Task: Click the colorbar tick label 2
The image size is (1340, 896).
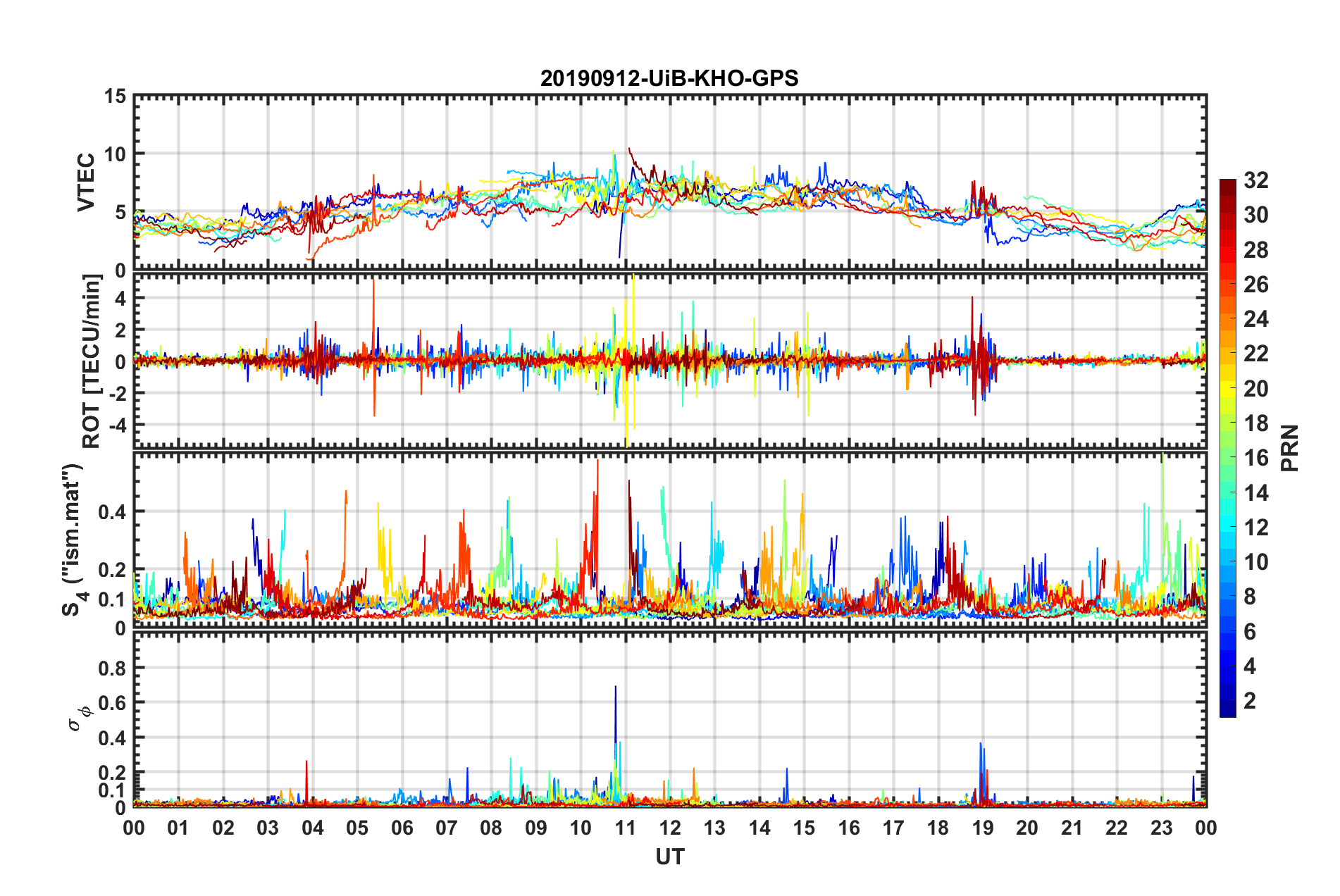Action: 1250,700
